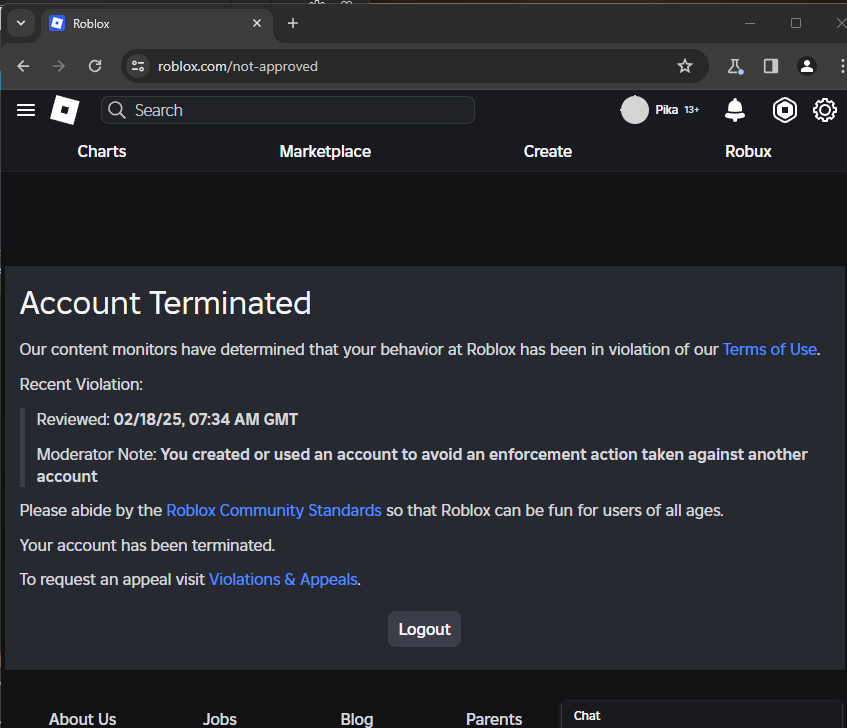Open the notifications bell
This screenshot has height=728, width=847.
(735, 110)
